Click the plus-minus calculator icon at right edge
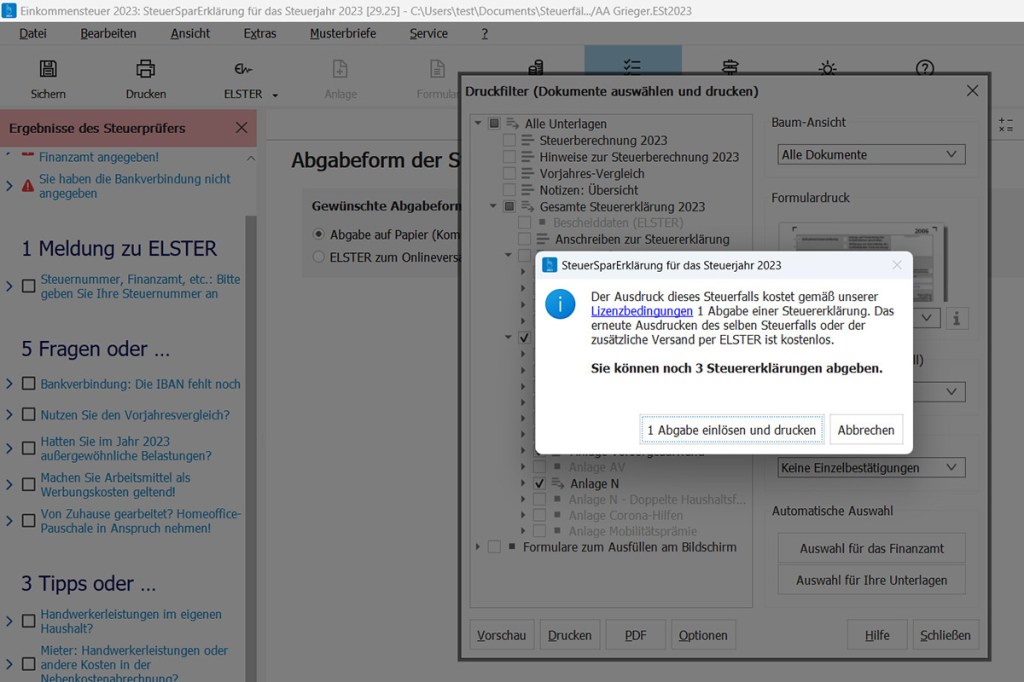This screenshot has width=1024, height=682. pos(1006,125)
